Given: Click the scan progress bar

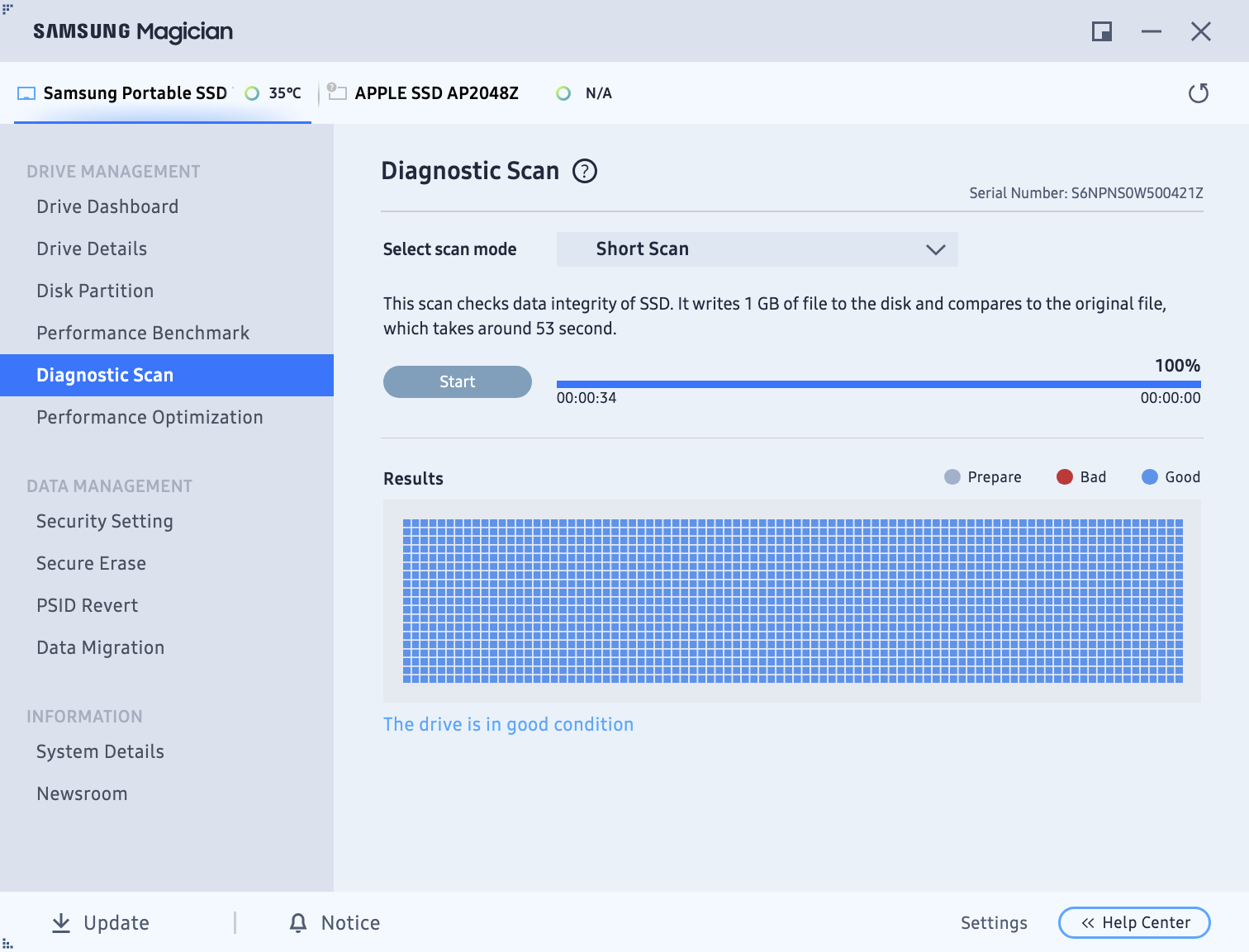Looking at the screenshot, I should [x=879, y=384].
